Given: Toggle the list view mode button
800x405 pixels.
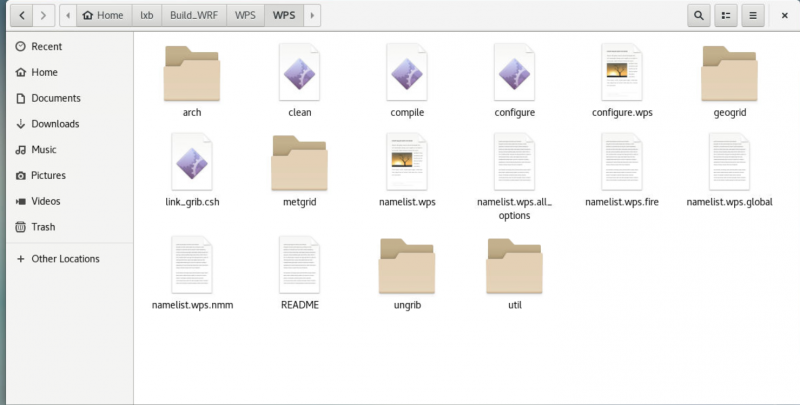Looking at the screenshot, I should [x=726, y=15].
